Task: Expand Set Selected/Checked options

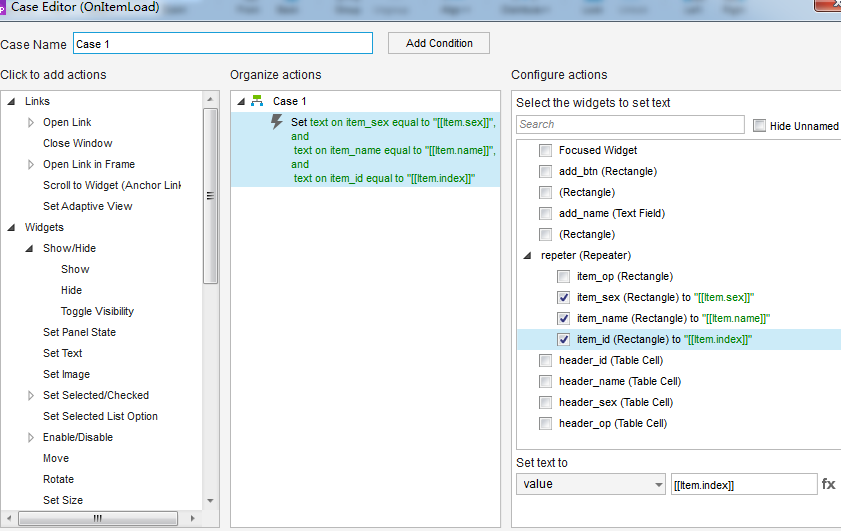Action: click(31, 395)
